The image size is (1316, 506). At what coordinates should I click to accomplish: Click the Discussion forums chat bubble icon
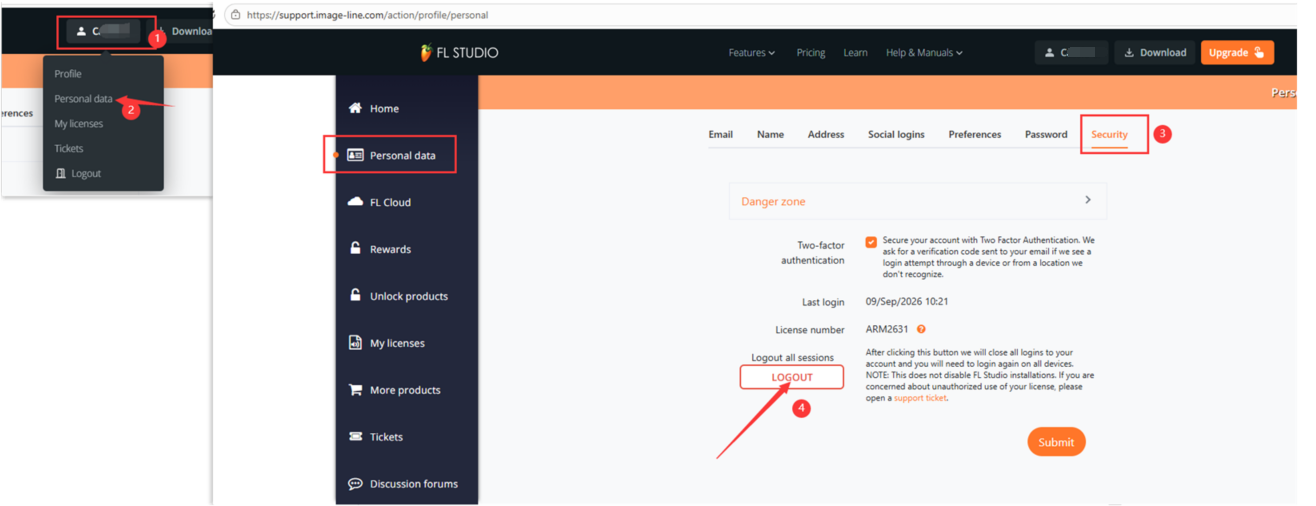click(355, 483)
